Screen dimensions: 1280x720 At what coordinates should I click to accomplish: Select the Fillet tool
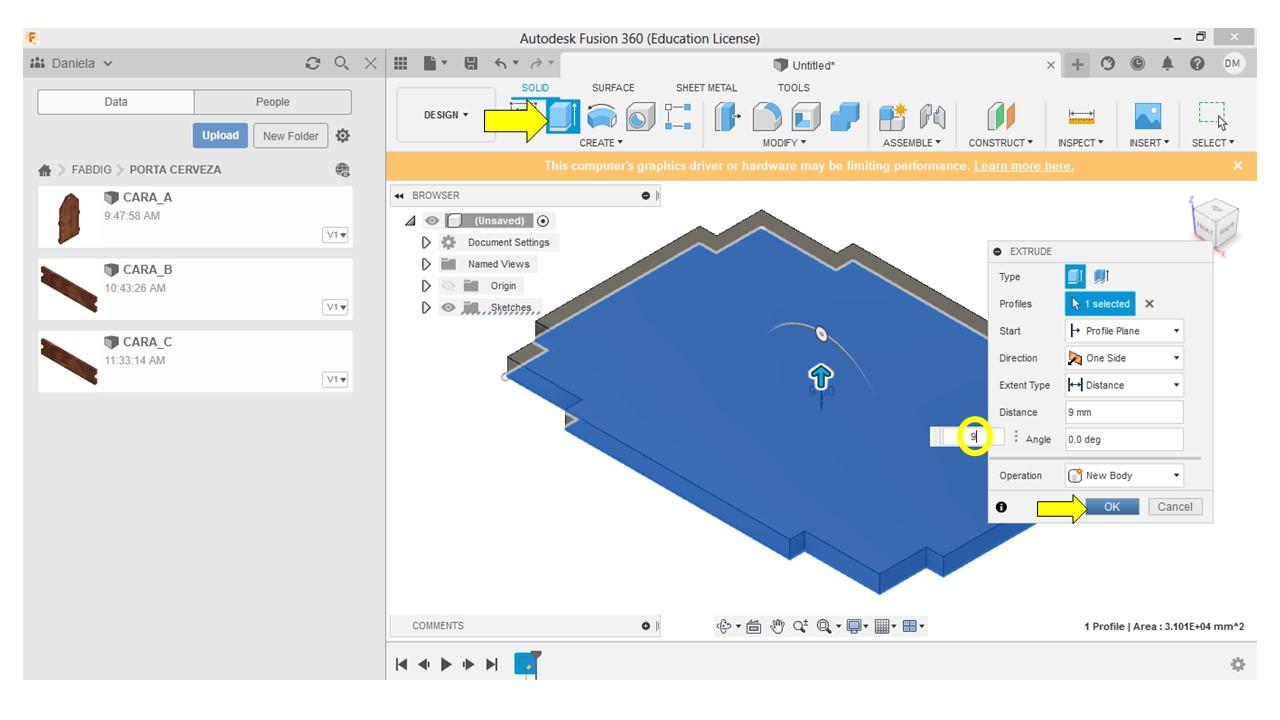coord(767,117)
